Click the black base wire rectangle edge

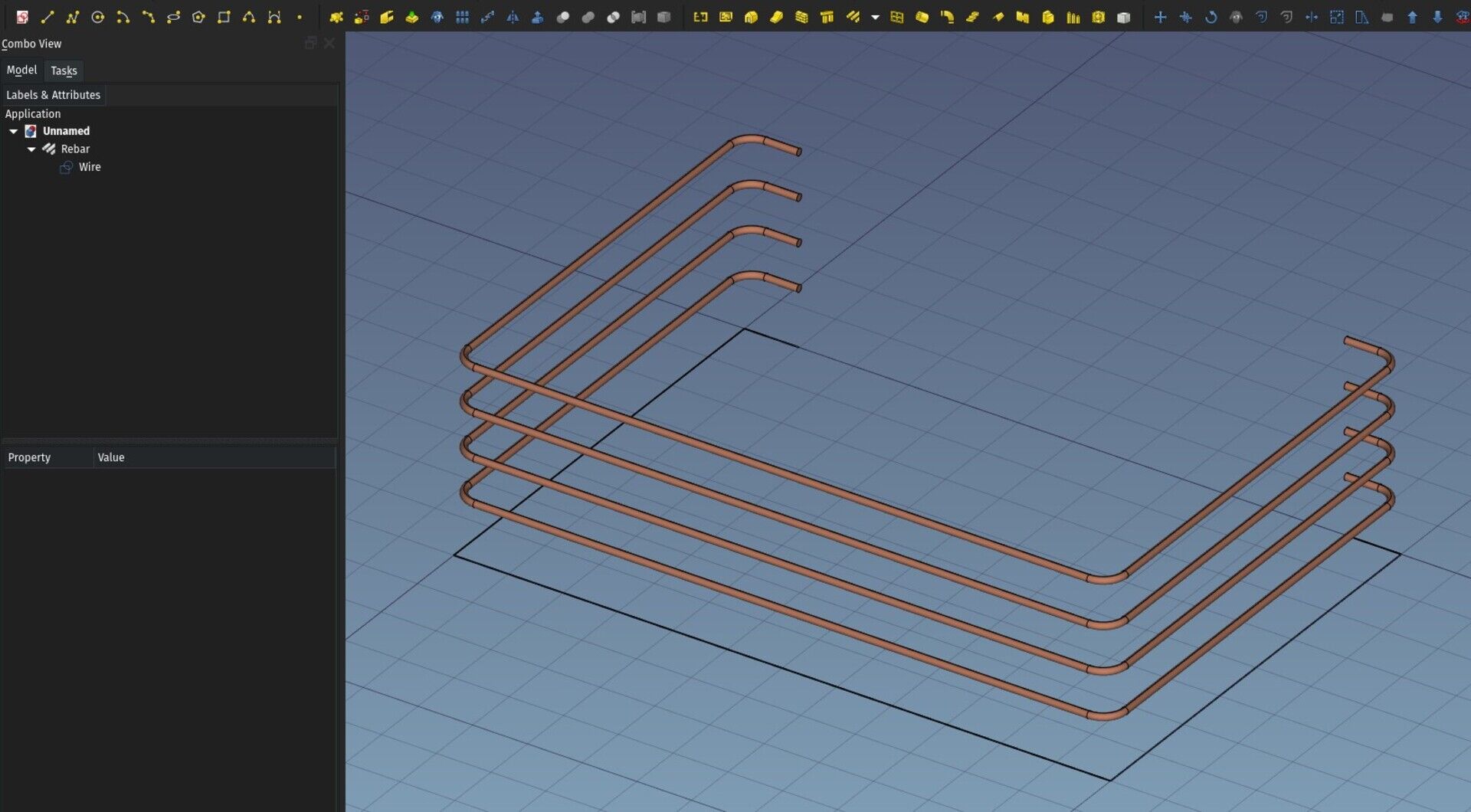point(781,668)
